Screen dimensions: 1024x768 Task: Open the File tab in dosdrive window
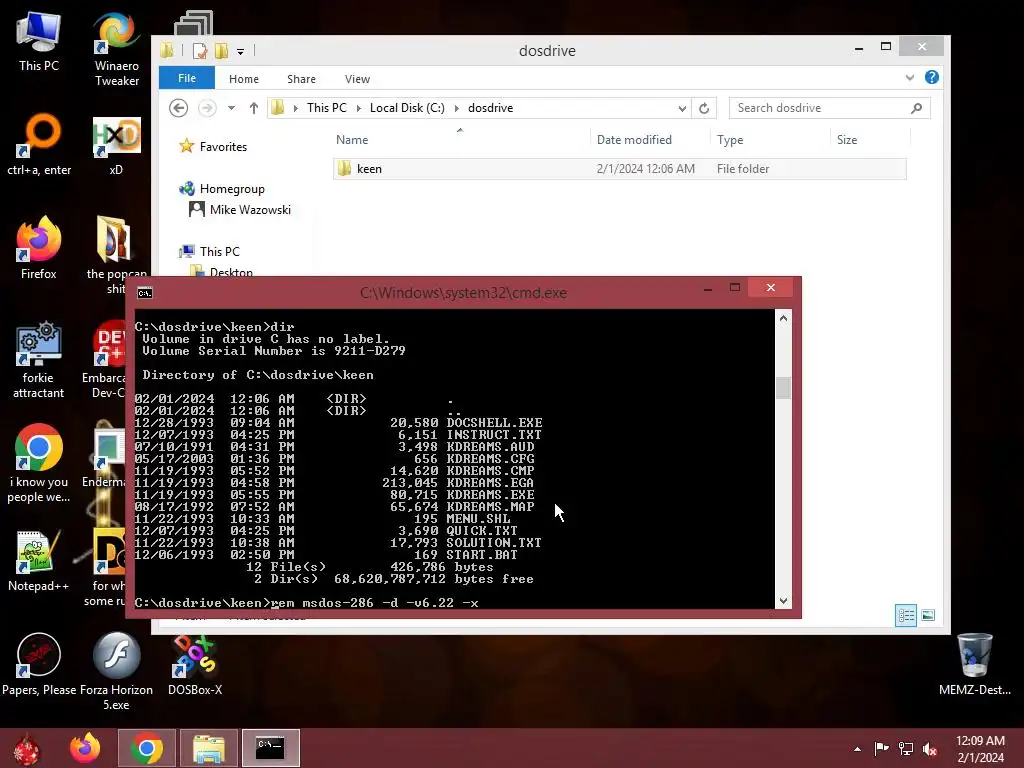187,78
